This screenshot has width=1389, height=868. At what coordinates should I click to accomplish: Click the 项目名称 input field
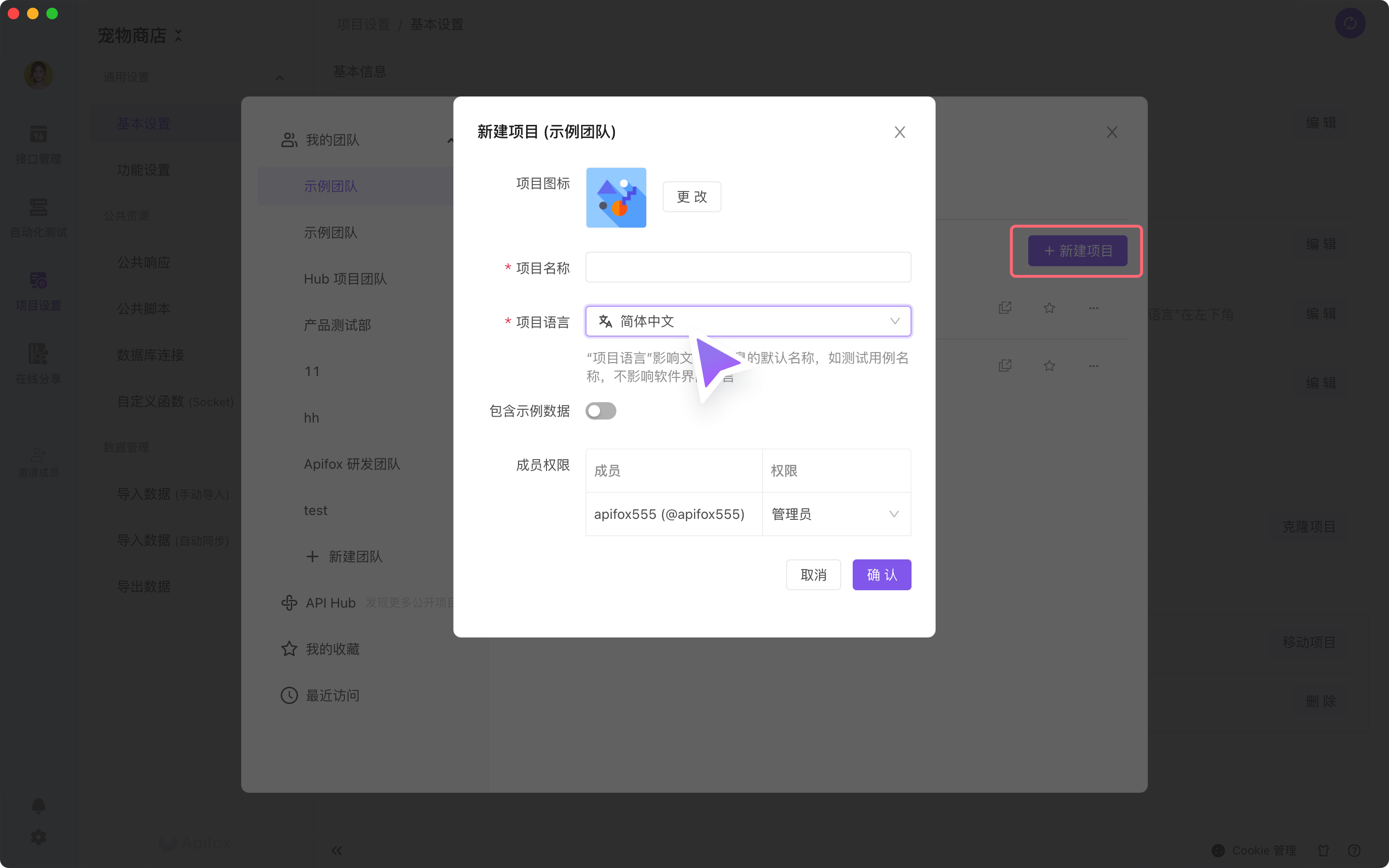coord(747,267)
